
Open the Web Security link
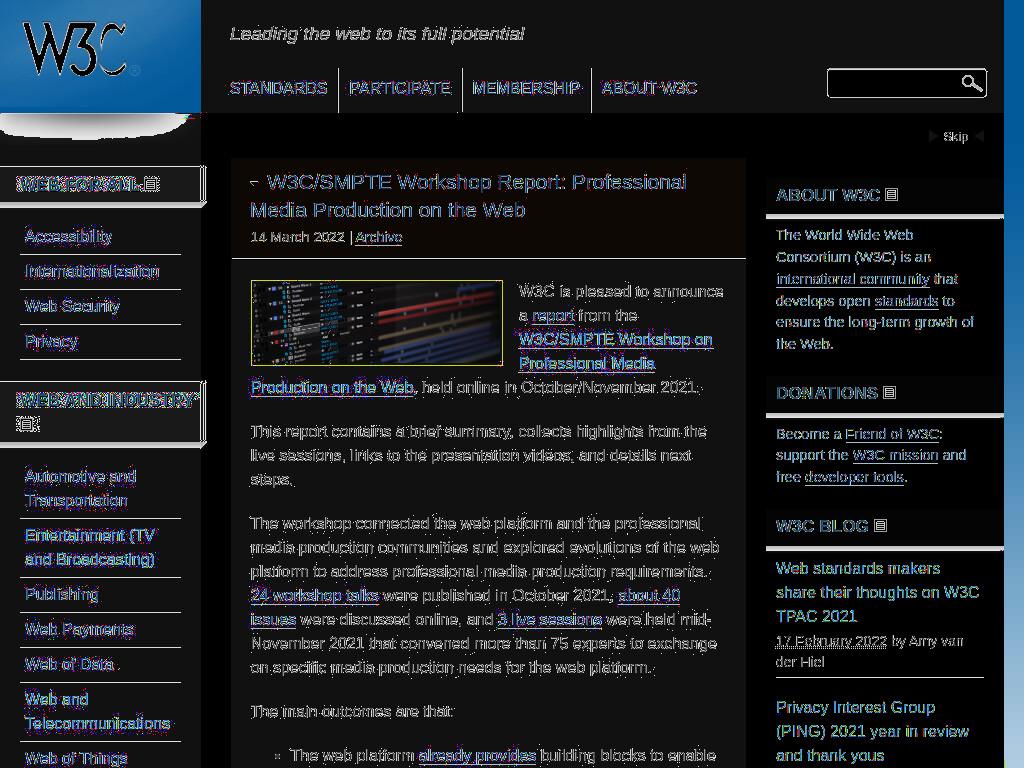pyautogui.click(x=72, y=306)
